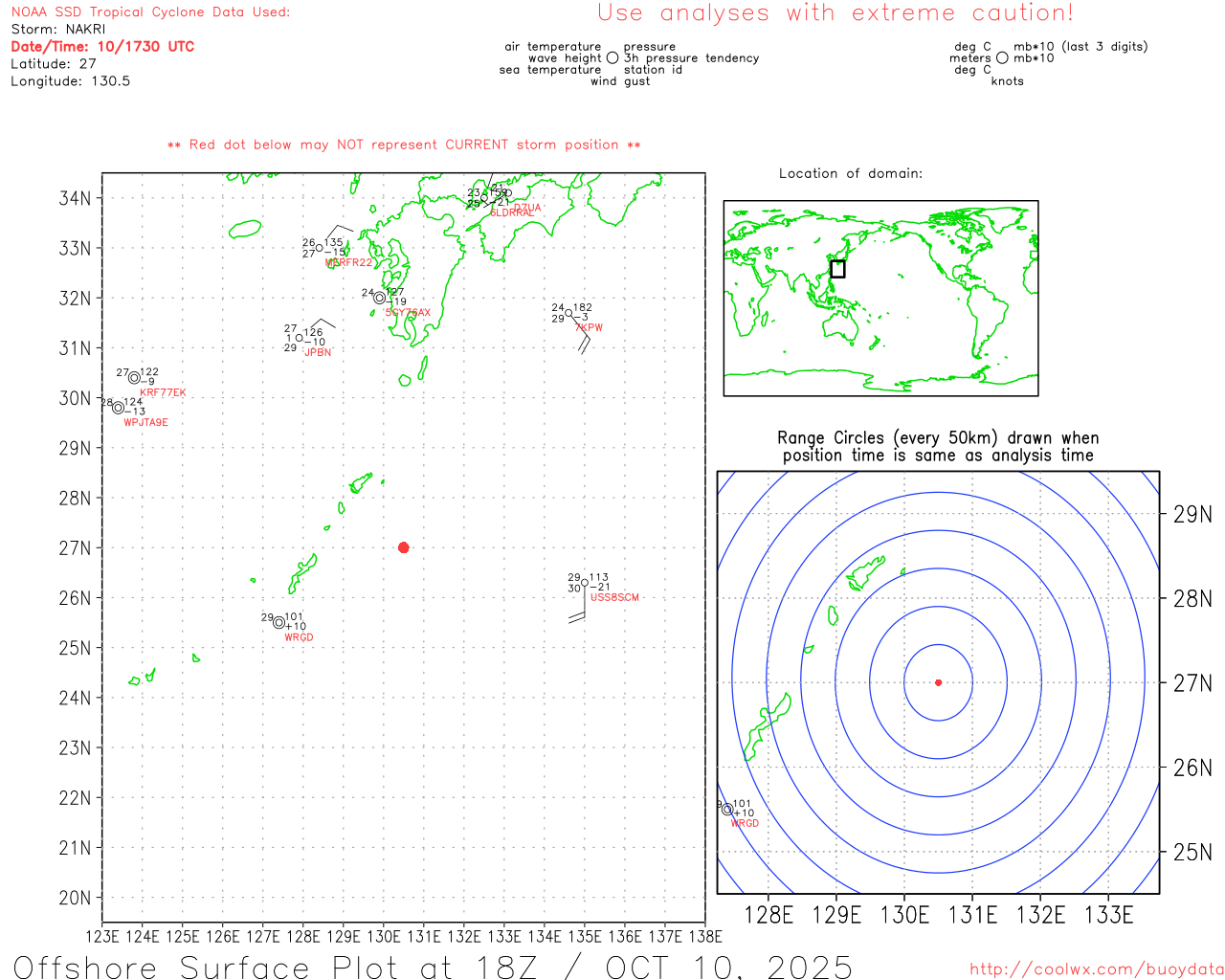
Task: Click the KRF77EK station double-circle marker
Action: coord(134,378)
